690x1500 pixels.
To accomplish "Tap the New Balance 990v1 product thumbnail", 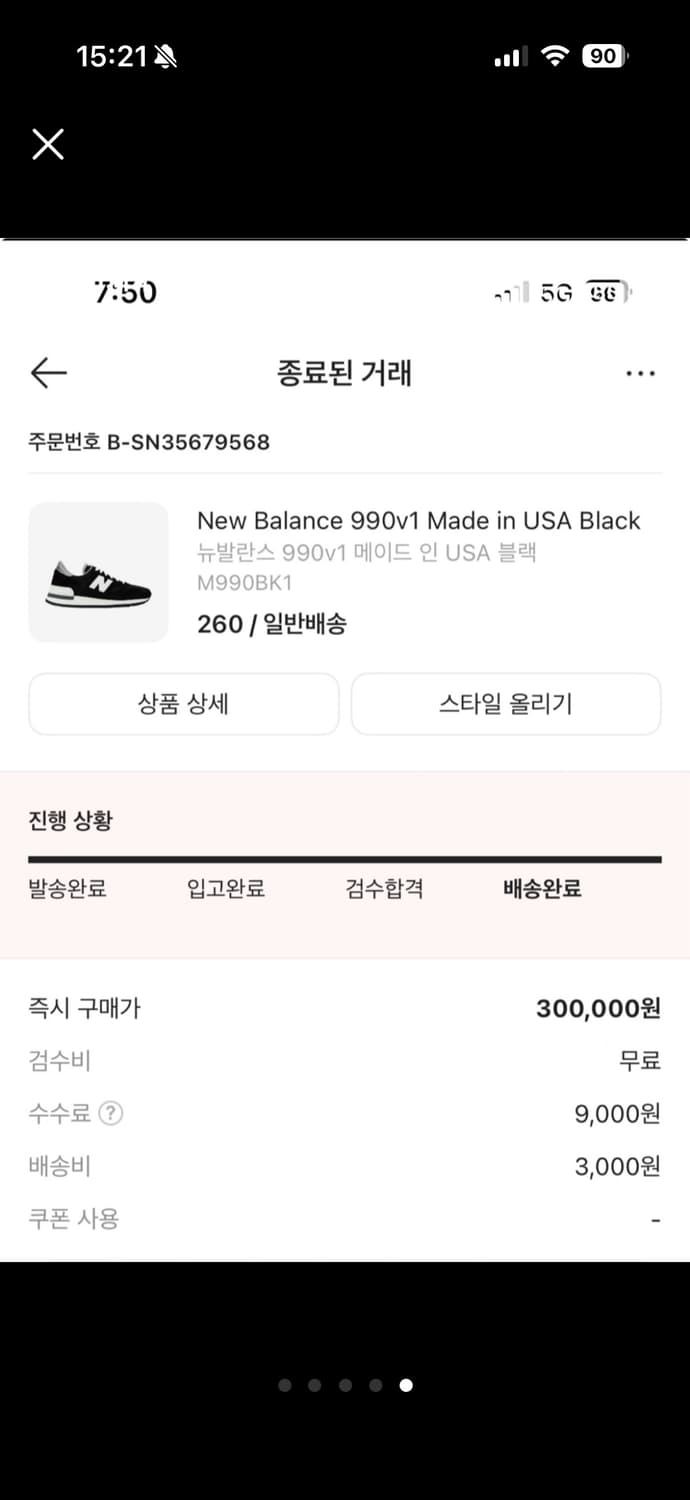I will tap(98, 572).
